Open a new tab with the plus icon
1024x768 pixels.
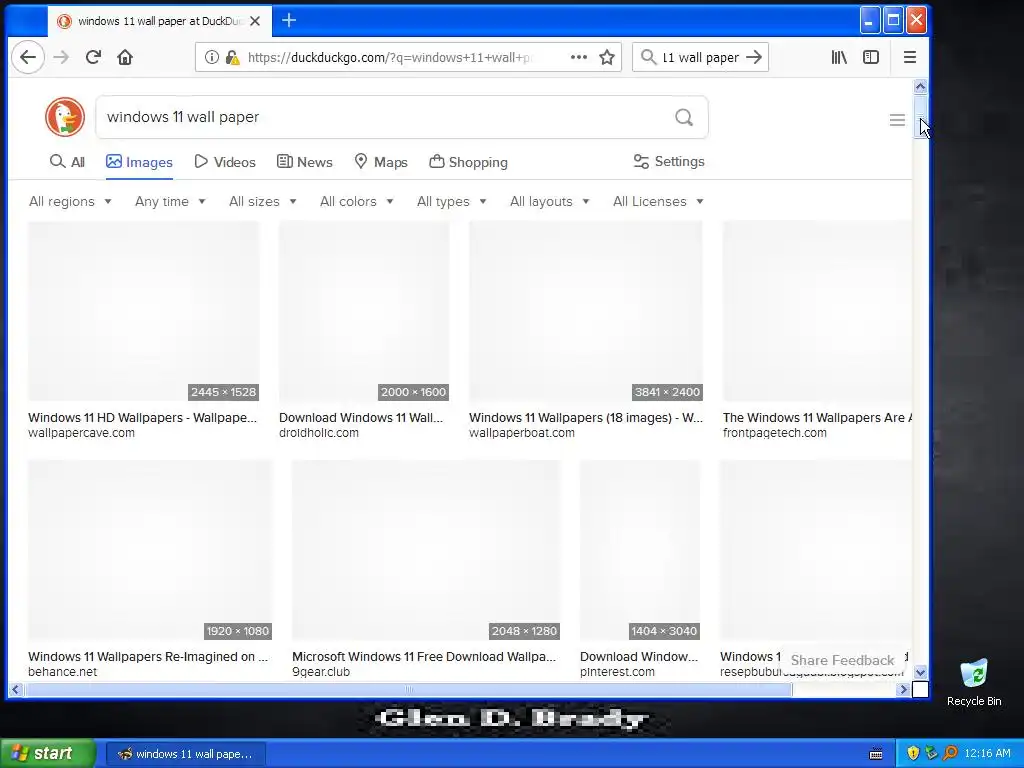point(289,21)
